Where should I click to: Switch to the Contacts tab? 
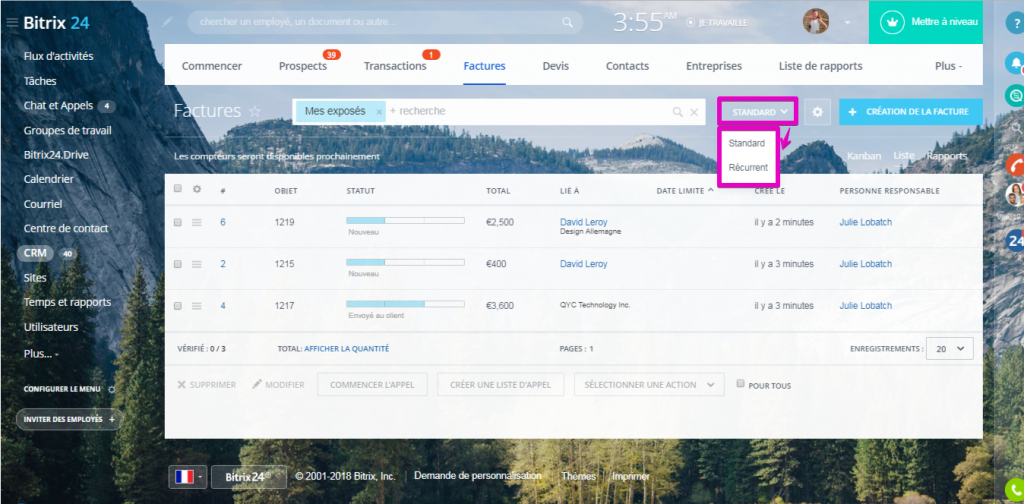(628, 66)
